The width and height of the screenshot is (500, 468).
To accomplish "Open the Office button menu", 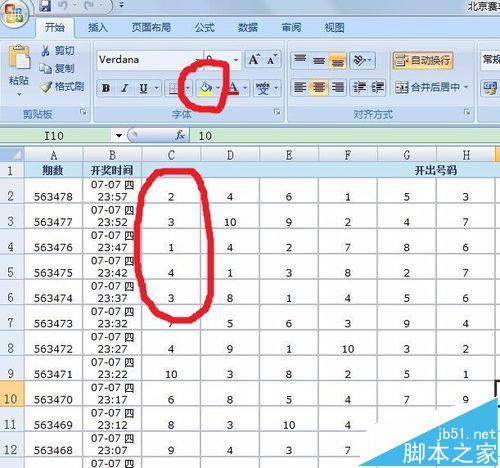I will pyautogui.click(x=14, y=14).
